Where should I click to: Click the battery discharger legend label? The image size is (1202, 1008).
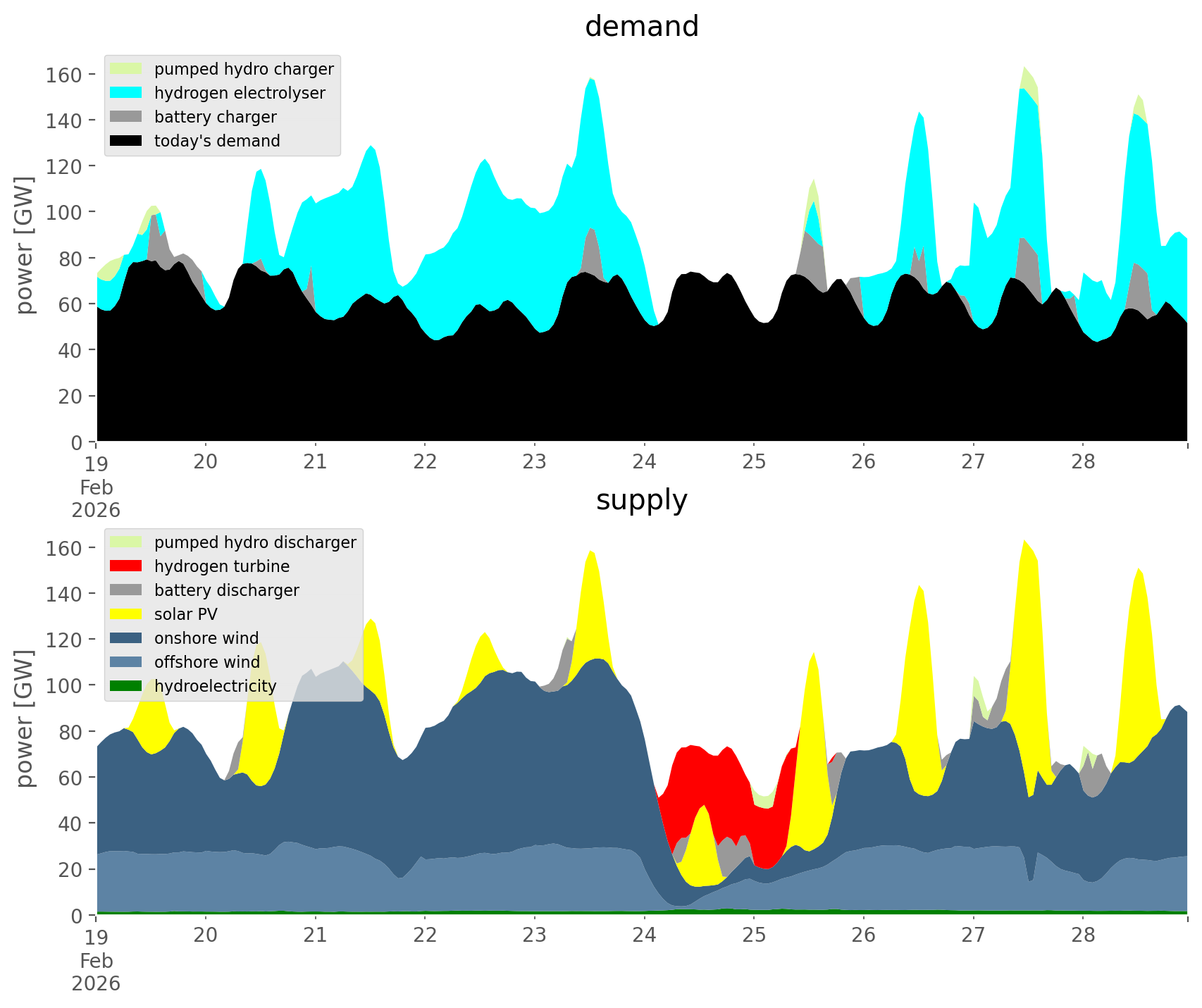click(226, 590)
